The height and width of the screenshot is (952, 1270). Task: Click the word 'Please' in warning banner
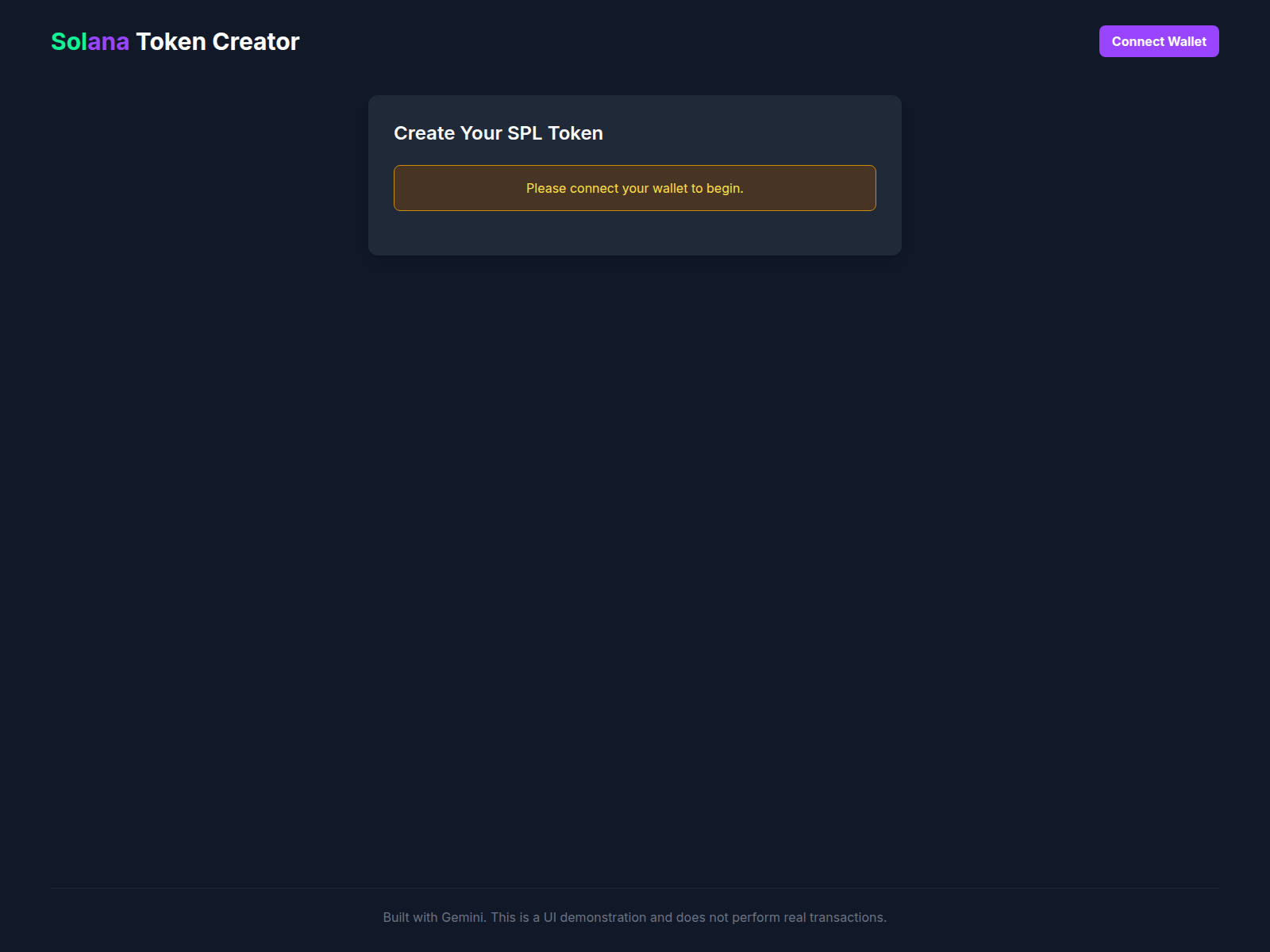pyautogui.click(x=546, y=188)
